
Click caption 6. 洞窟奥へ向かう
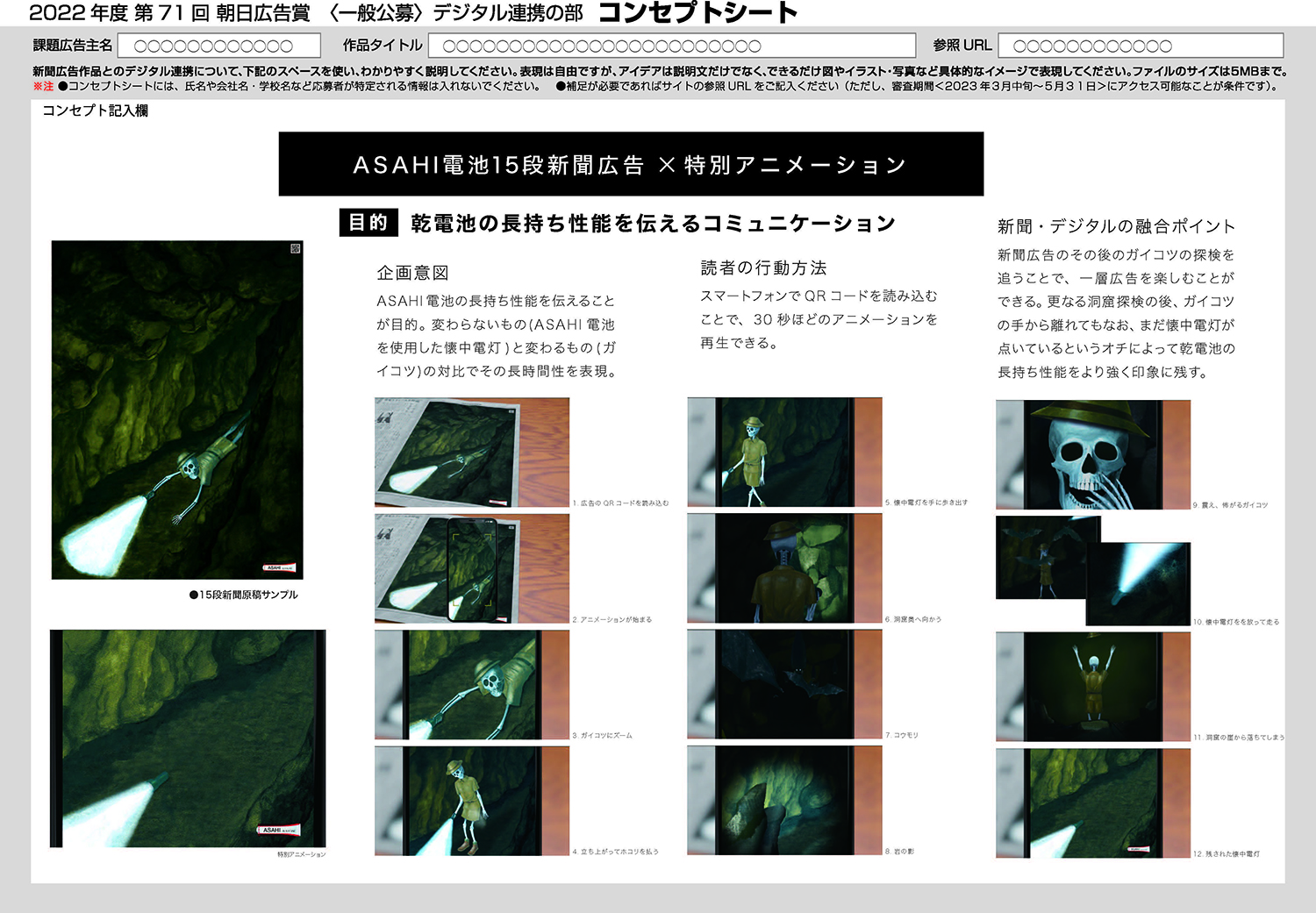[912, 619]
